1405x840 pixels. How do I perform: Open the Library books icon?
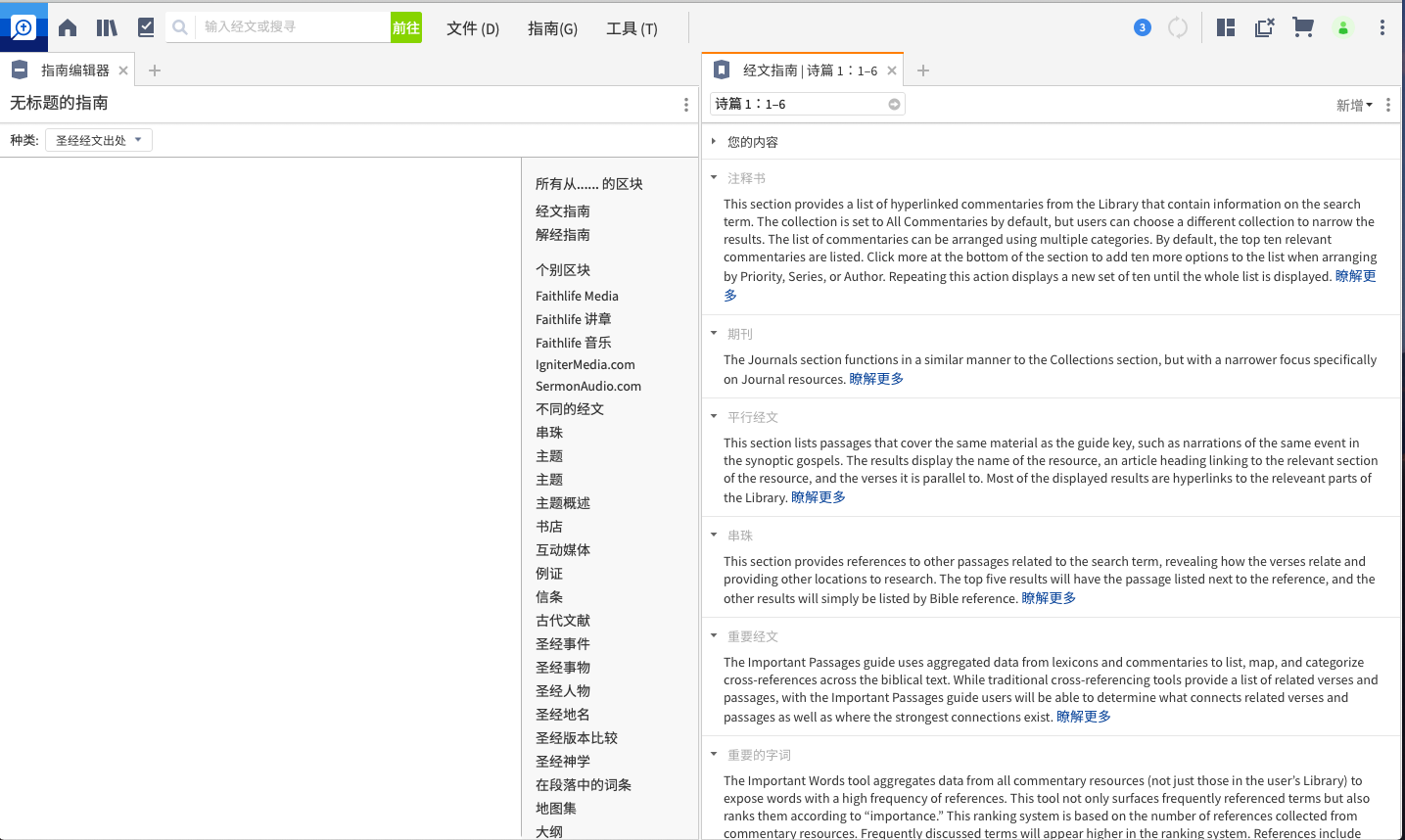pos(107,27)
